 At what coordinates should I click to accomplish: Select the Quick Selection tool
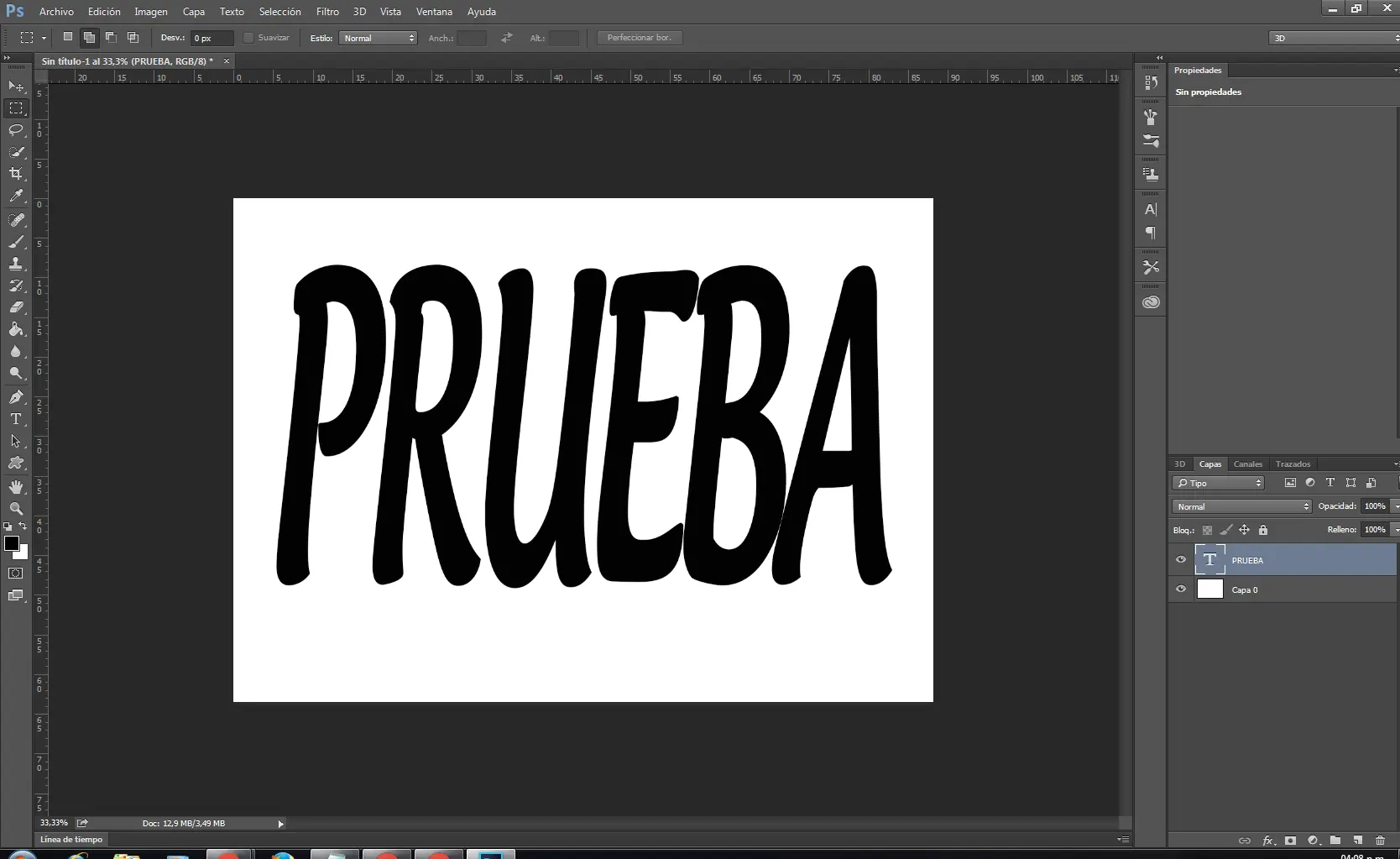(16, 152)
